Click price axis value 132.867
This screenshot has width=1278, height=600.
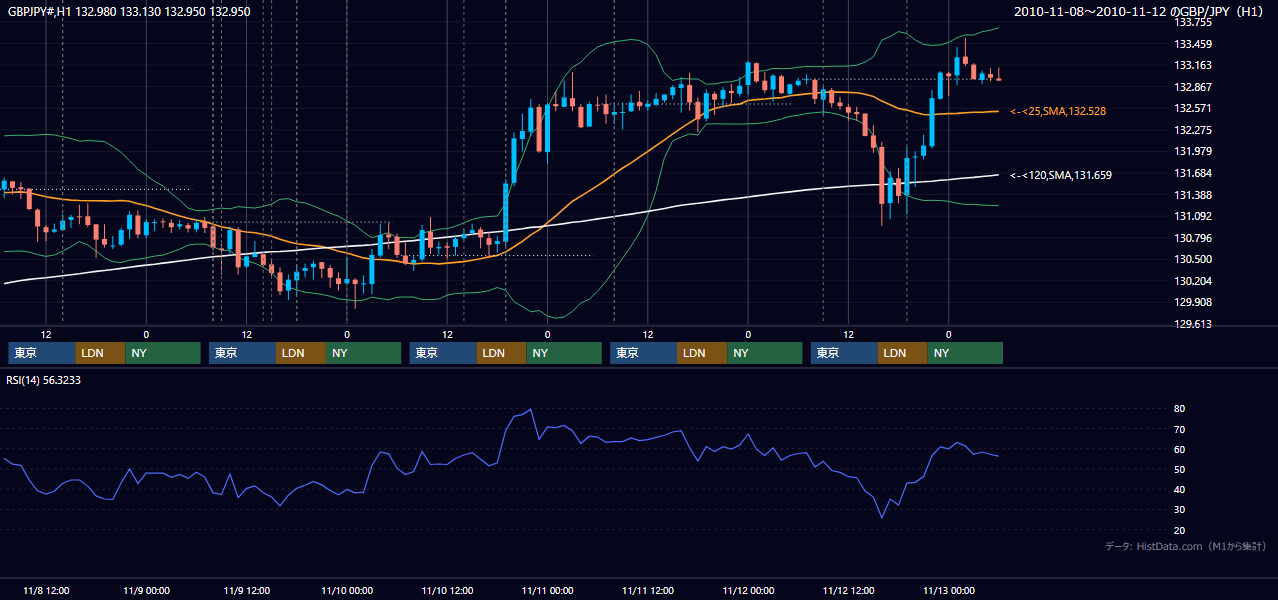[1195, 87]
